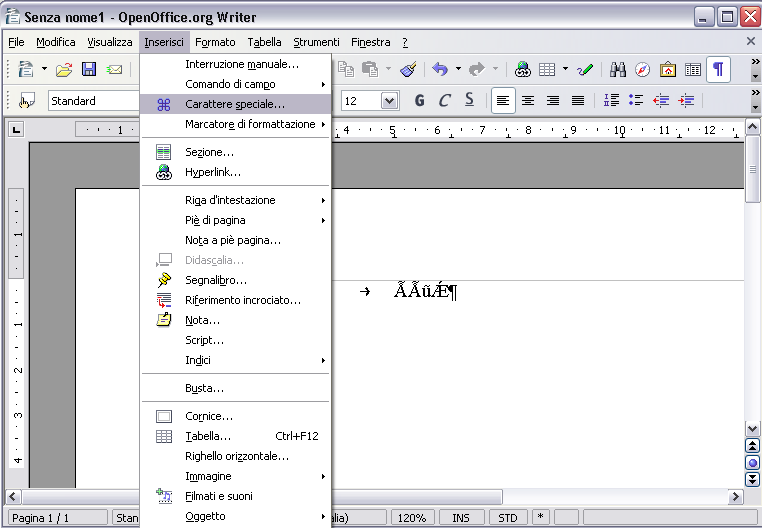Show drawing functions pencil icon
The height and width of the screenshot is (528, 762).
(585, 70)
